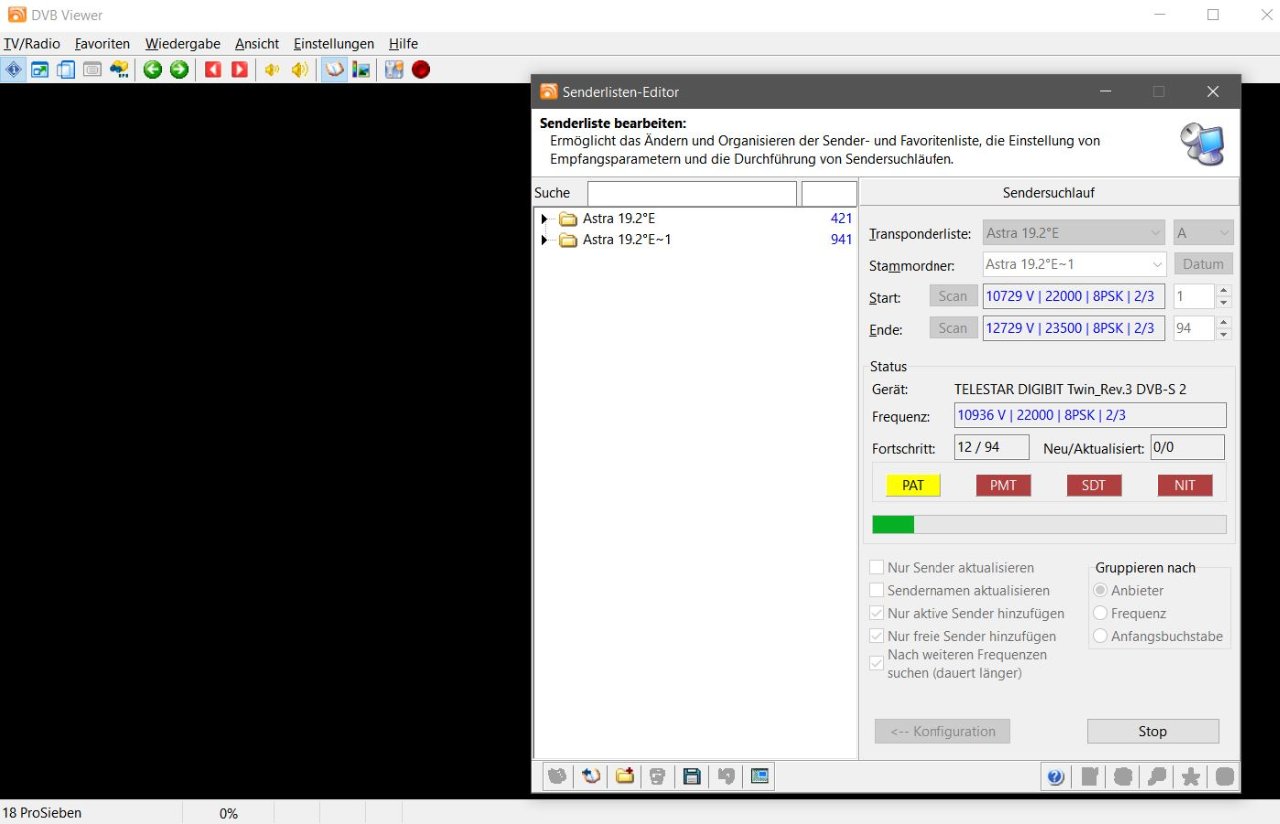Expand the 'Astra 19.2°E' folder with 421

(544, 218)
